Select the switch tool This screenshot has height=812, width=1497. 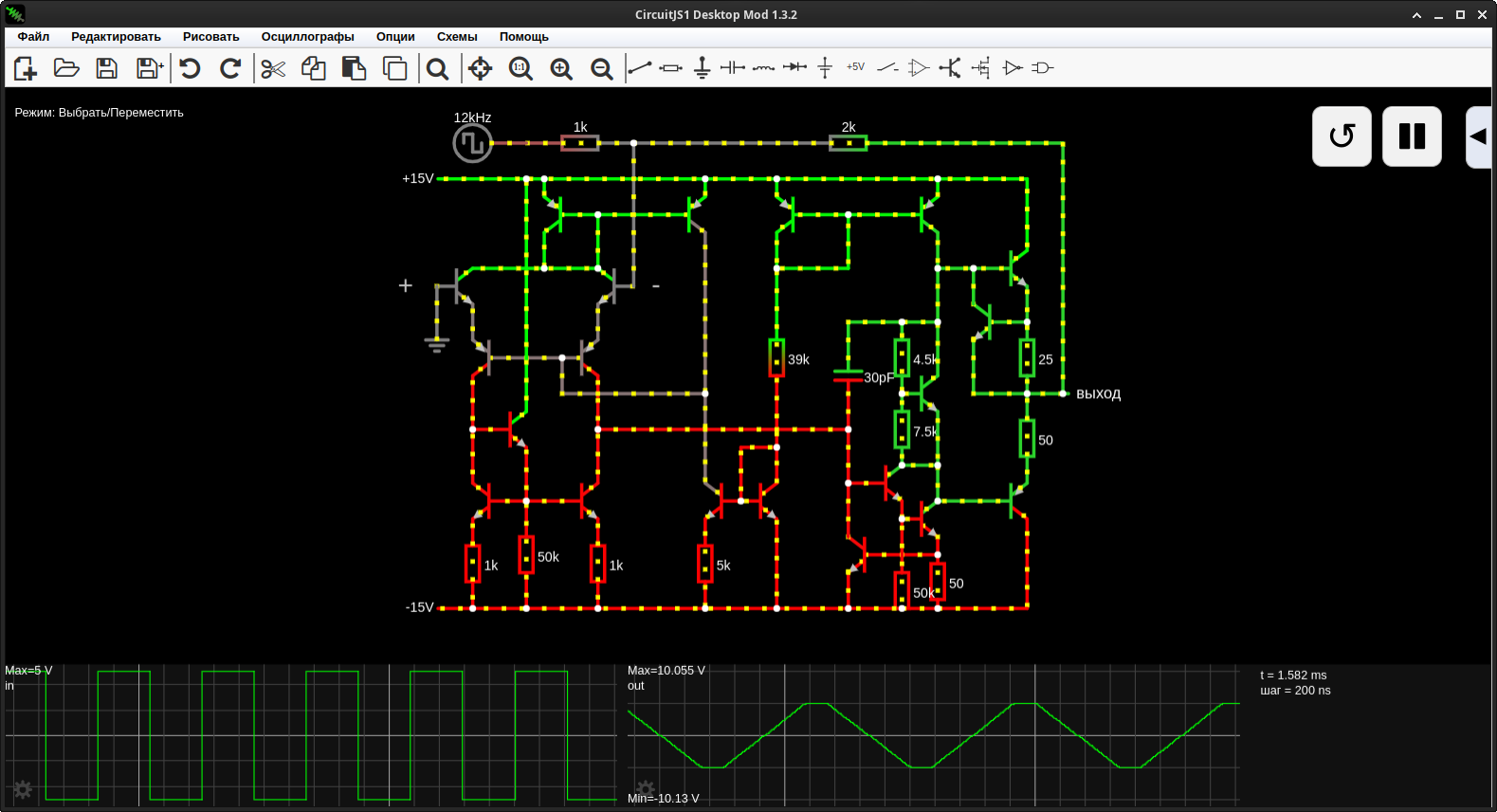[887, 67]
